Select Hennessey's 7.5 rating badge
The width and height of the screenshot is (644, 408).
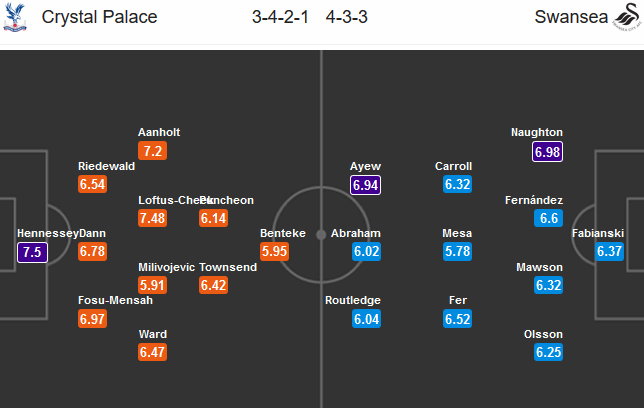point(32,252)
